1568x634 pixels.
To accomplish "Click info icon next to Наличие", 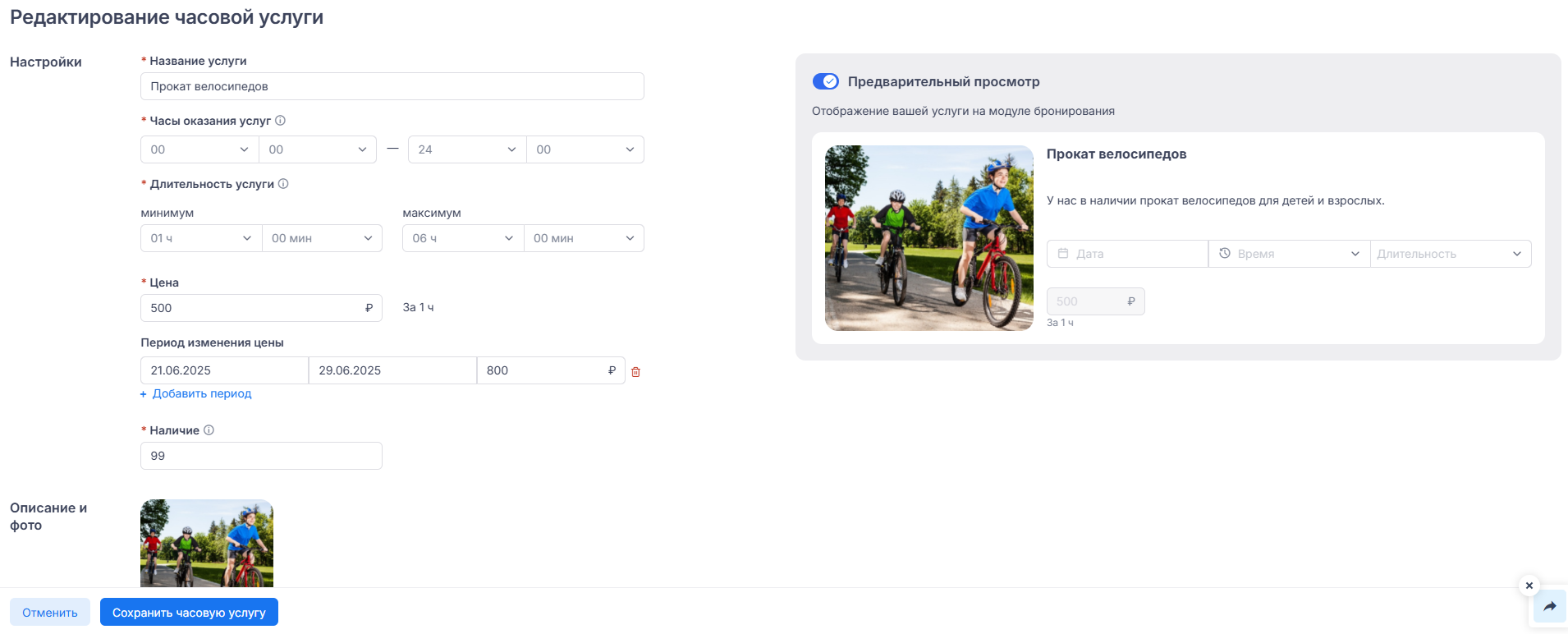I will pyautogui.click(x=209, y=430).
